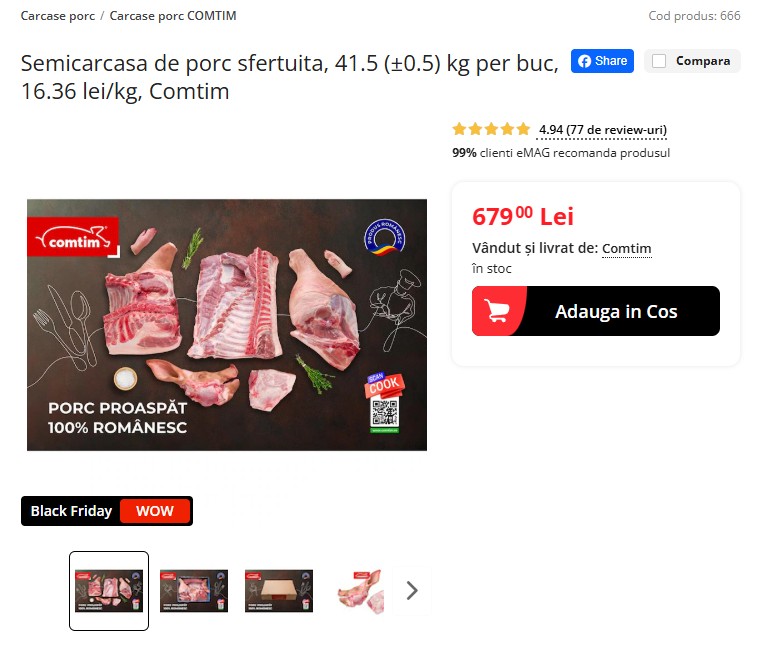
Task: Show next thumbnails with the right chevron
Action: (412, 591)
